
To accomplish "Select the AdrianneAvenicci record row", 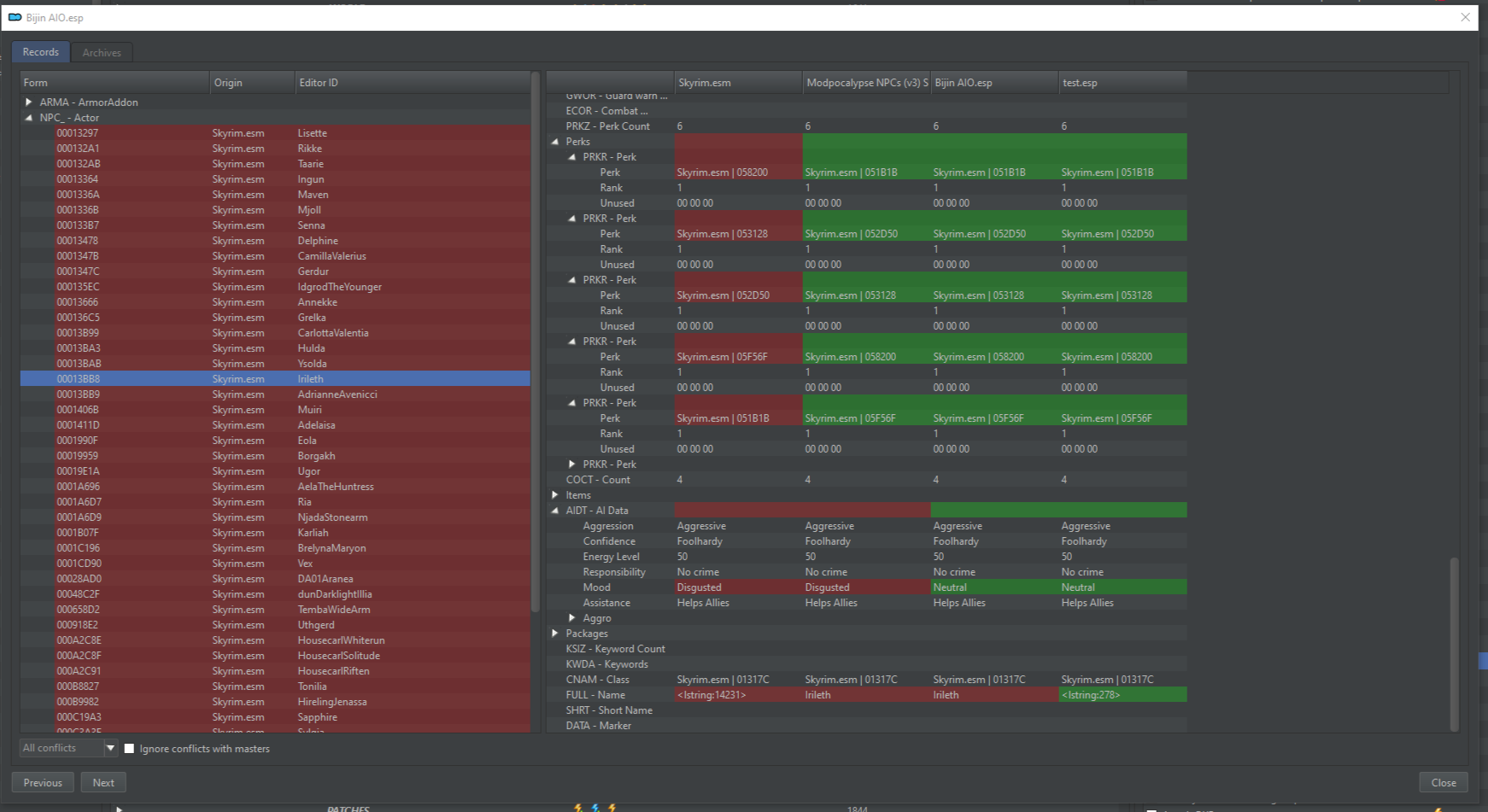I will pyautogui.click(x=275, y=394).
